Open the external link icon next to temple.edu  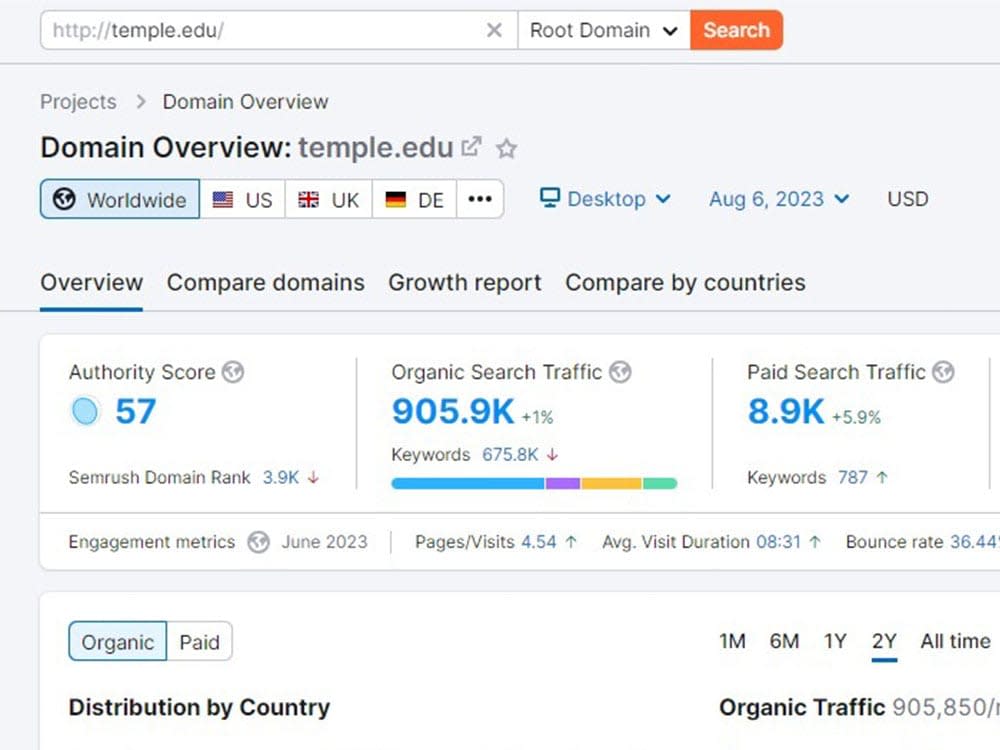coord(471,147)
